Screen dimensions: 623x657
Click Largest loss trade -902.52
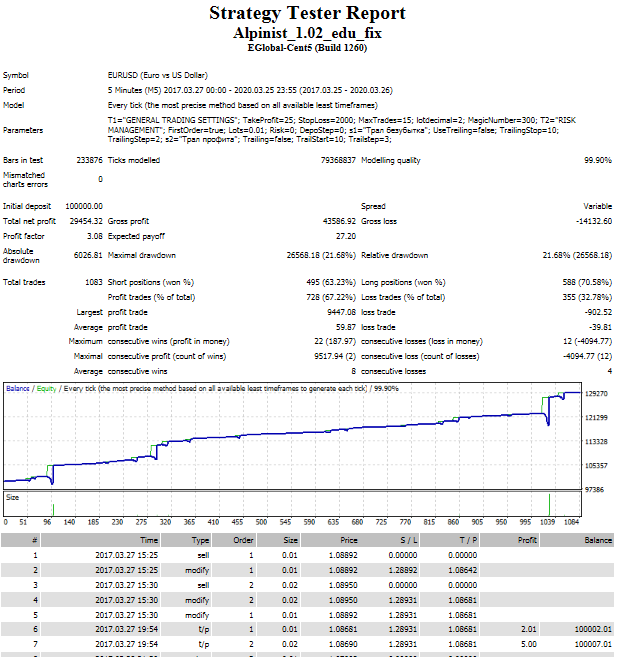click(x=598, y=313)
